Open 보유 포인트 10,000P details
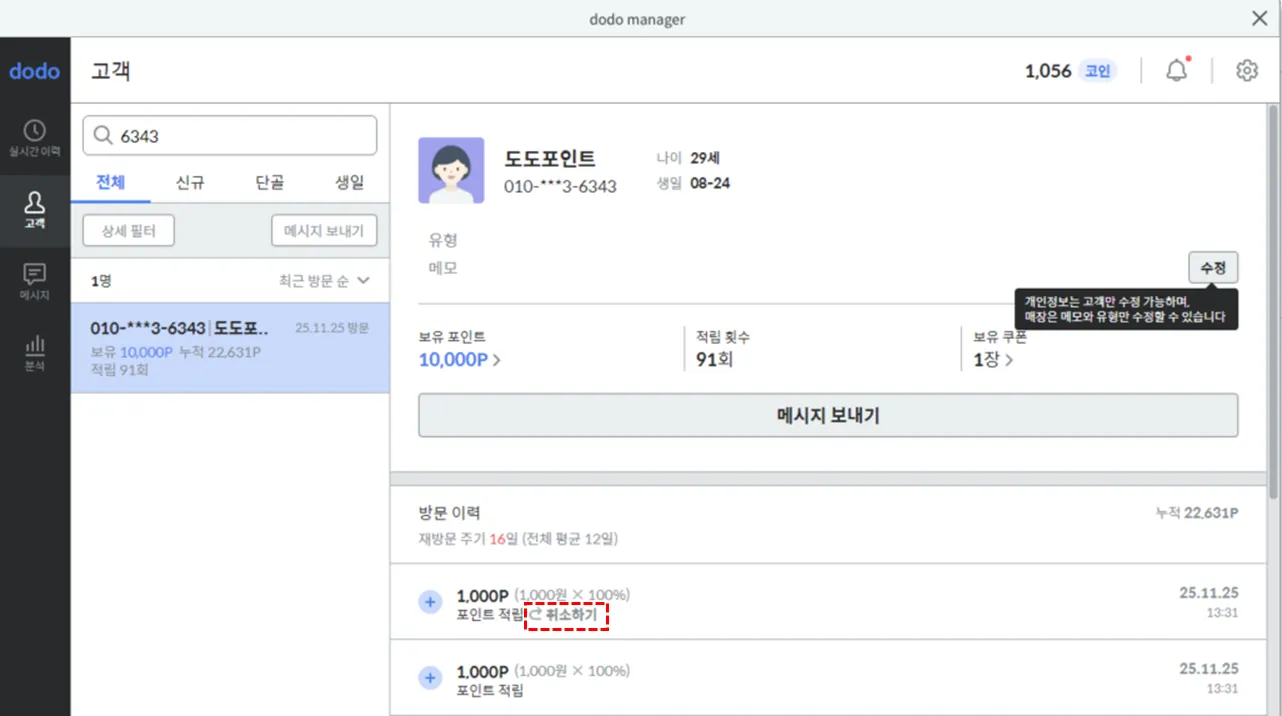Viewport: 1282px width, 716px height. click(460, 359)
